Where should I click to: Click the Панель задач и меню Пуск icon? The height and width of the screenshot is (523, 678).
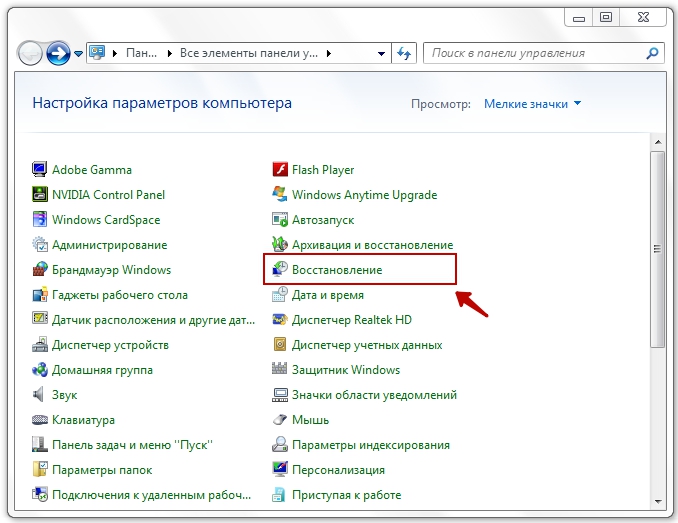(39, 444)
